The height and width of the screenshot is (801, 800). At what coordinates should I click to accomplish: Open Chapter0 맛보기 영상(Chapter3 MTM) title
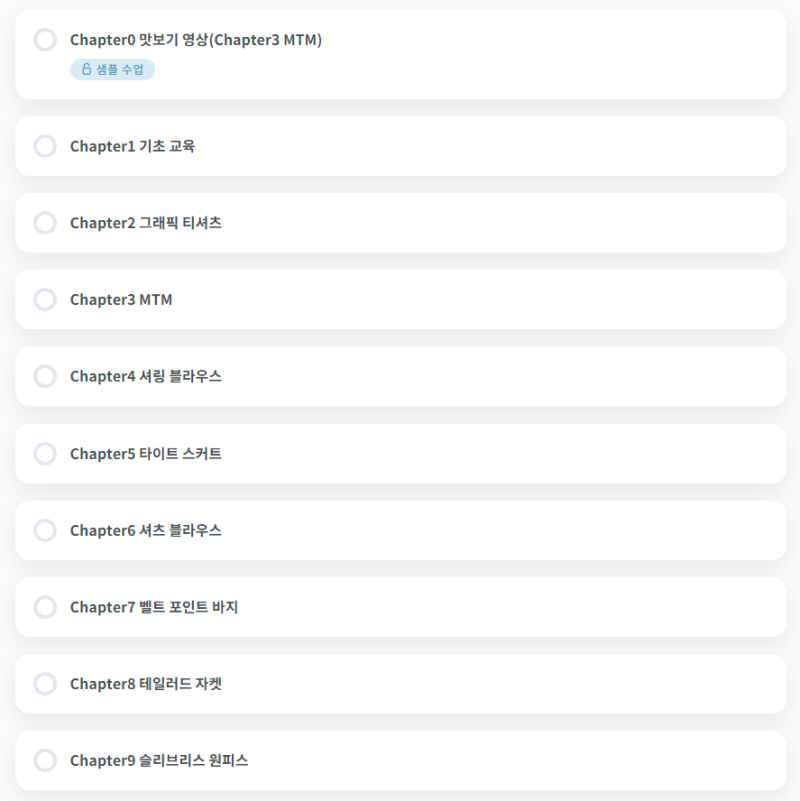click(x=196, y=40)
